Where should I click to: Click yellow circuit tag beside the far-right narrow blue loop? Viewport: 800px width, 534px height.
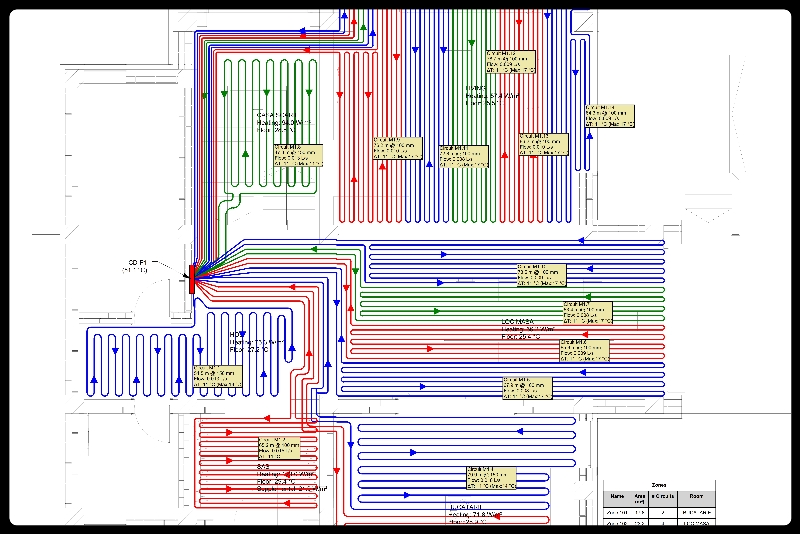(610, 116)
